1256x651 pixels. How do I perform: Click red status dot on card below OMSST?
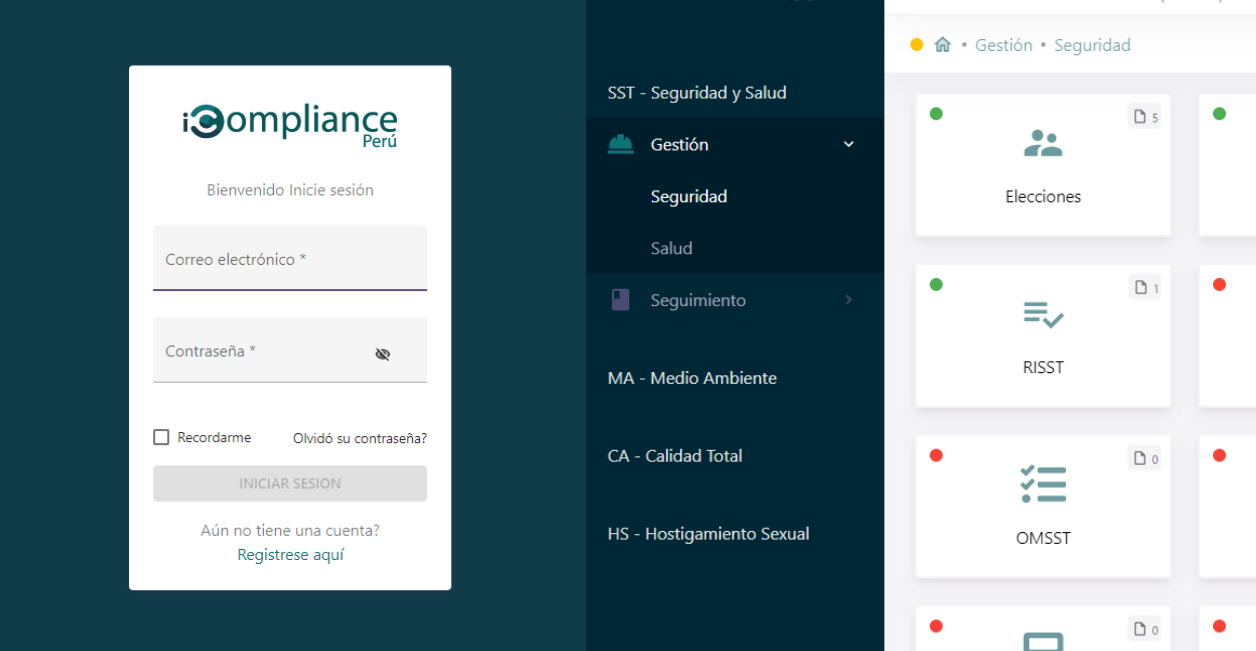click(936, 626)
